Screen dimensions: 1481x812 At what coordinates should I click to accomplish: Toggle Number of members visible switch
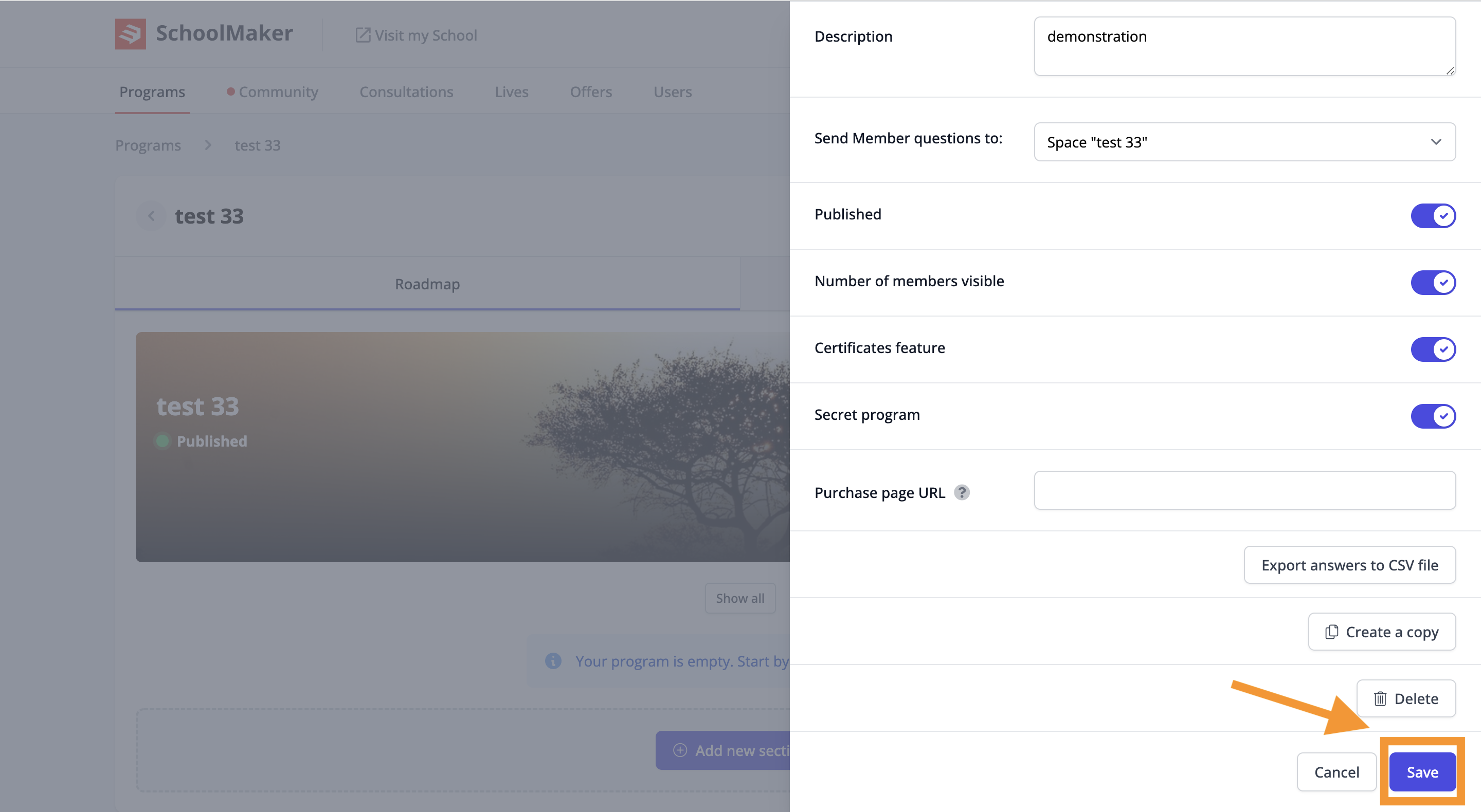point(1433,282)
